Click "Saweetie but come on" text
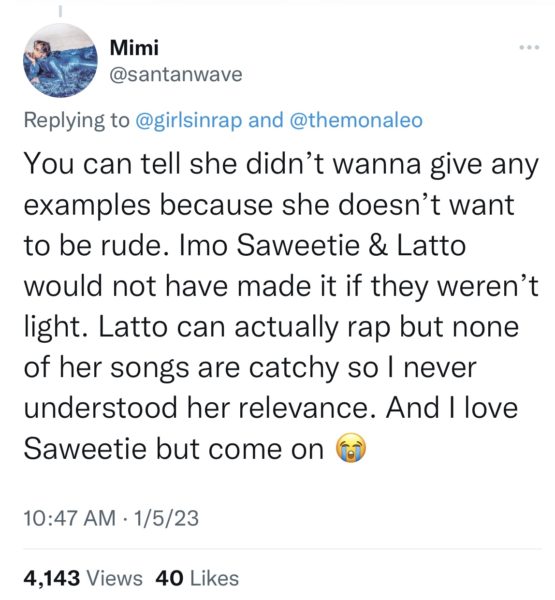555x600 pixels. (174, 448)
